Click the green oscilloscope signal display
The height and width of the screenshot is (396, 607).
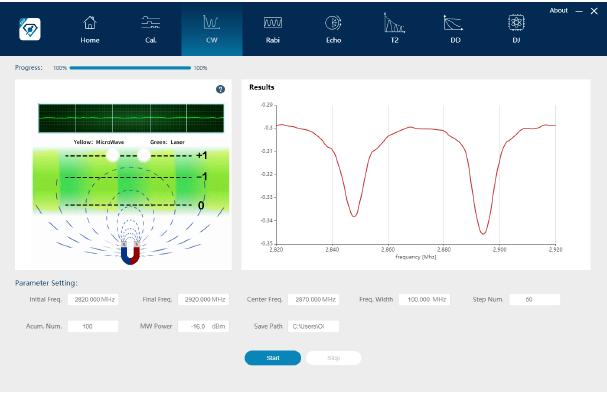[131, 118]
